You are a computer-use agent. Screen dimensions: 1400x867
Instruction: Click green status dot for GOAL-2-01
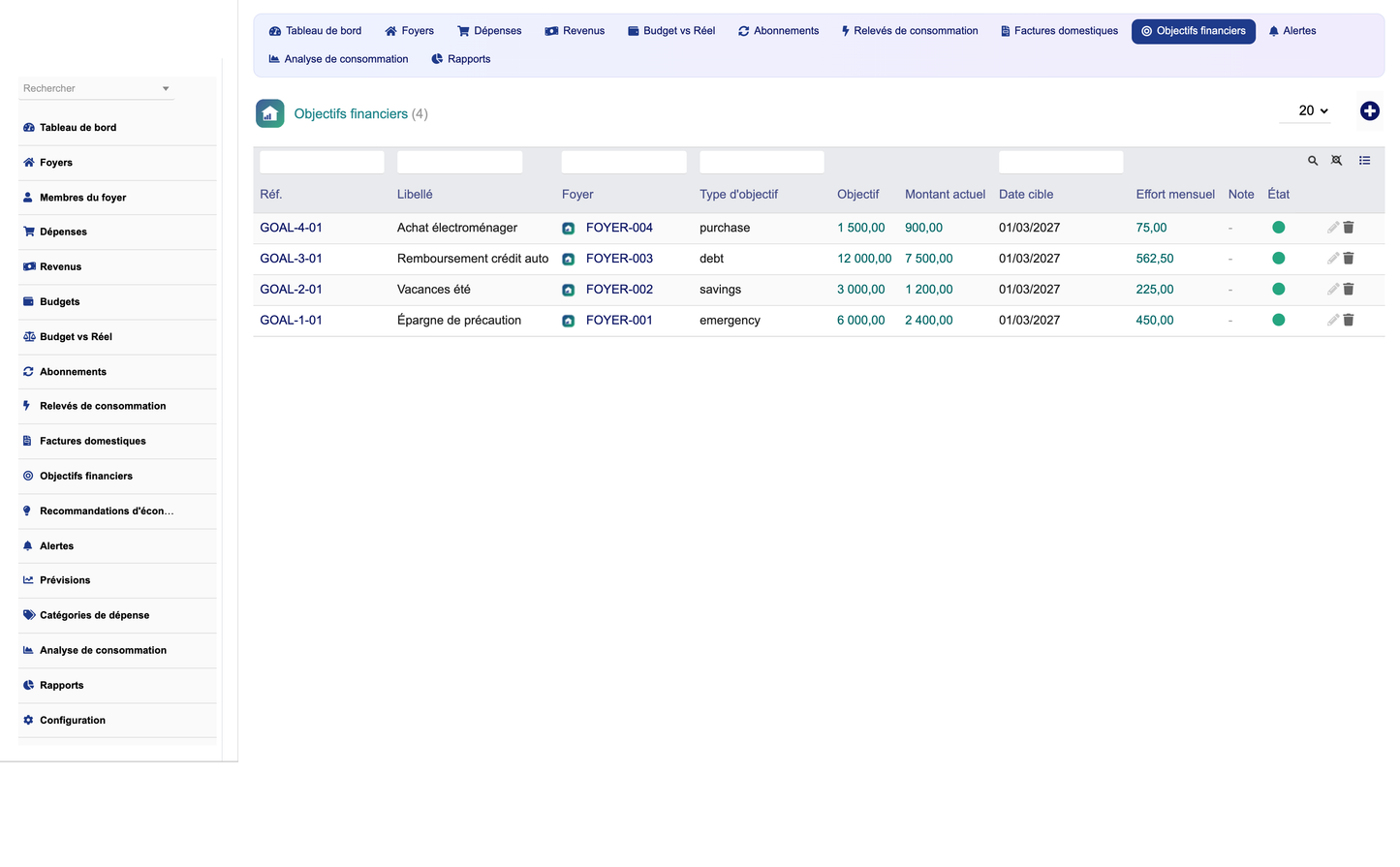tap(1278, 289)
